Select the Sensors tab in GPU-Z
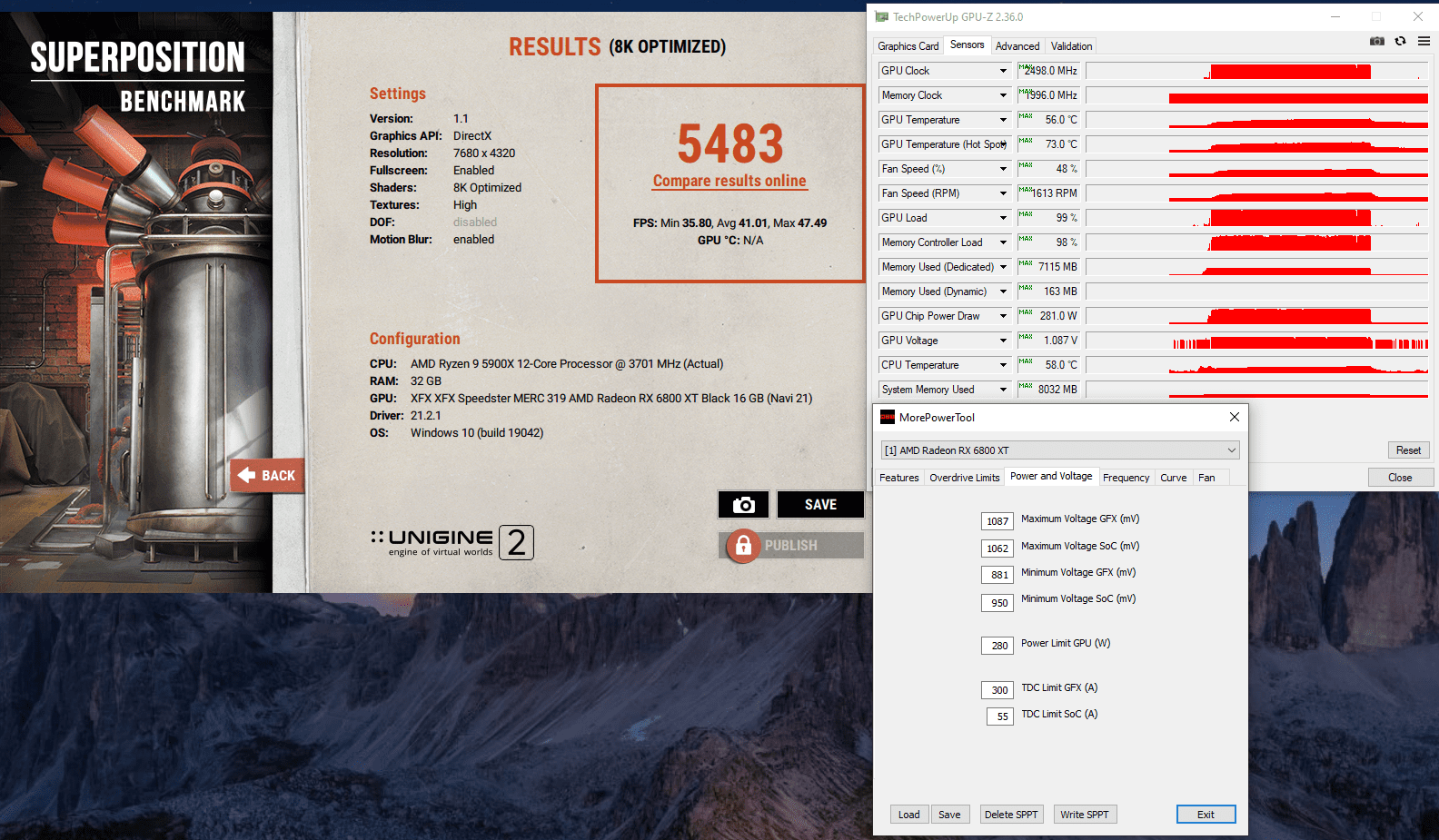This screenshot has height=840, width=1439. point(967,44)
